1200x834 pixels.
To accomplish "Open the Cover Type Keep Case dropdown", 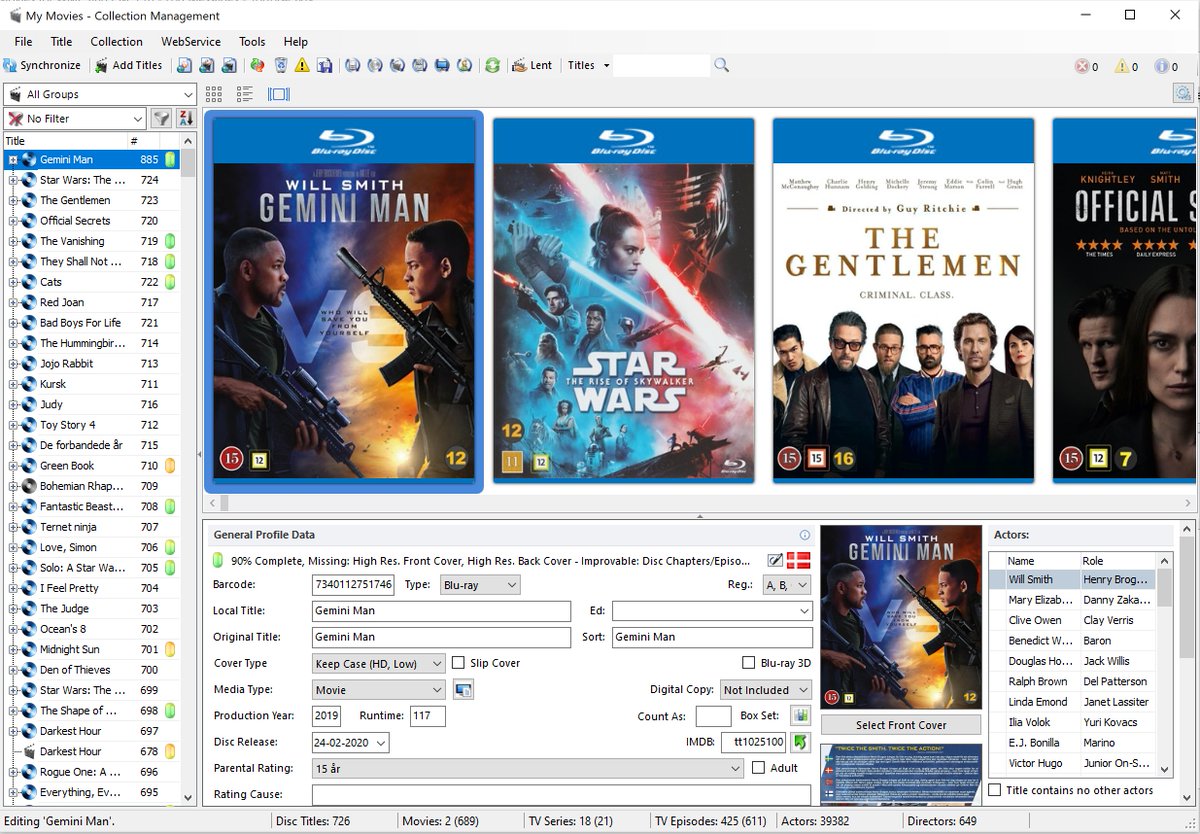I will [x=379, y=663].
